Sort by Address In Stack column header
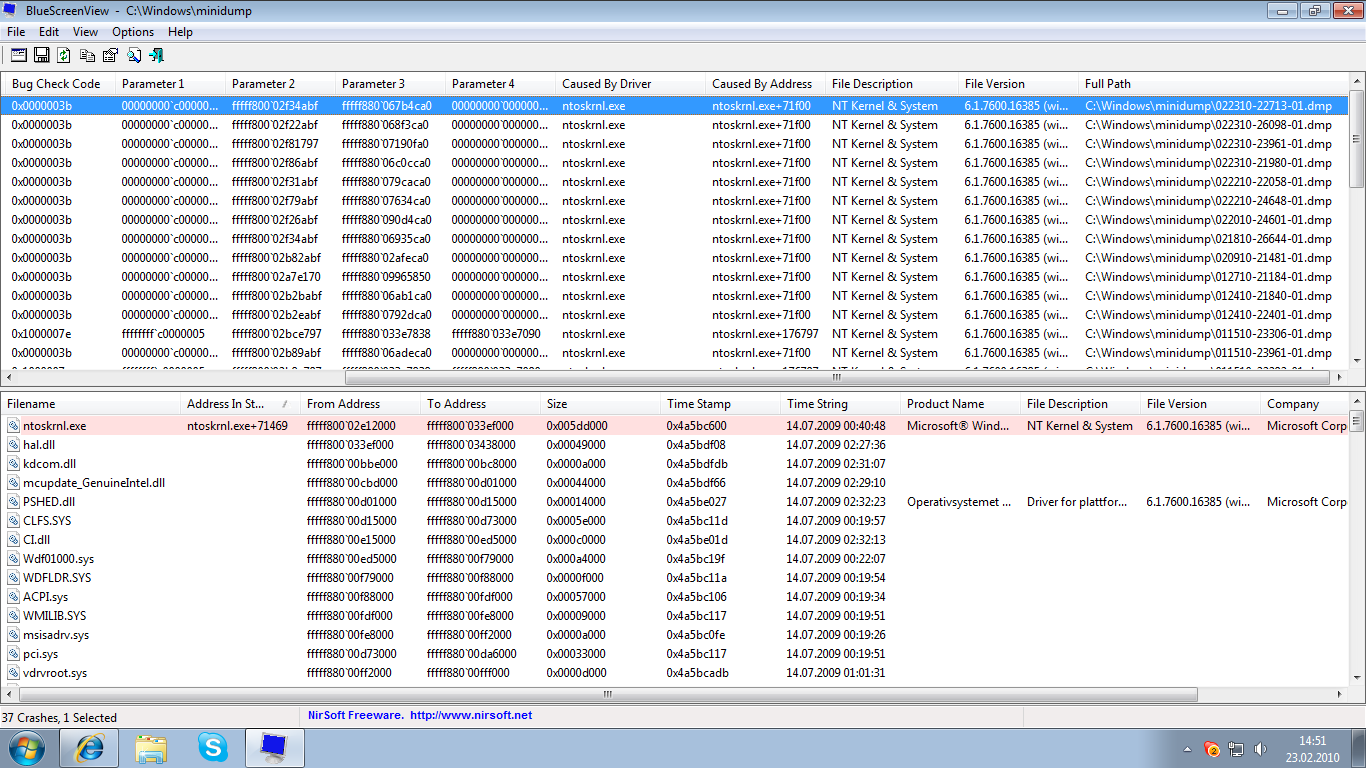Screen dimensions: 1366x768 click(241, 404)
